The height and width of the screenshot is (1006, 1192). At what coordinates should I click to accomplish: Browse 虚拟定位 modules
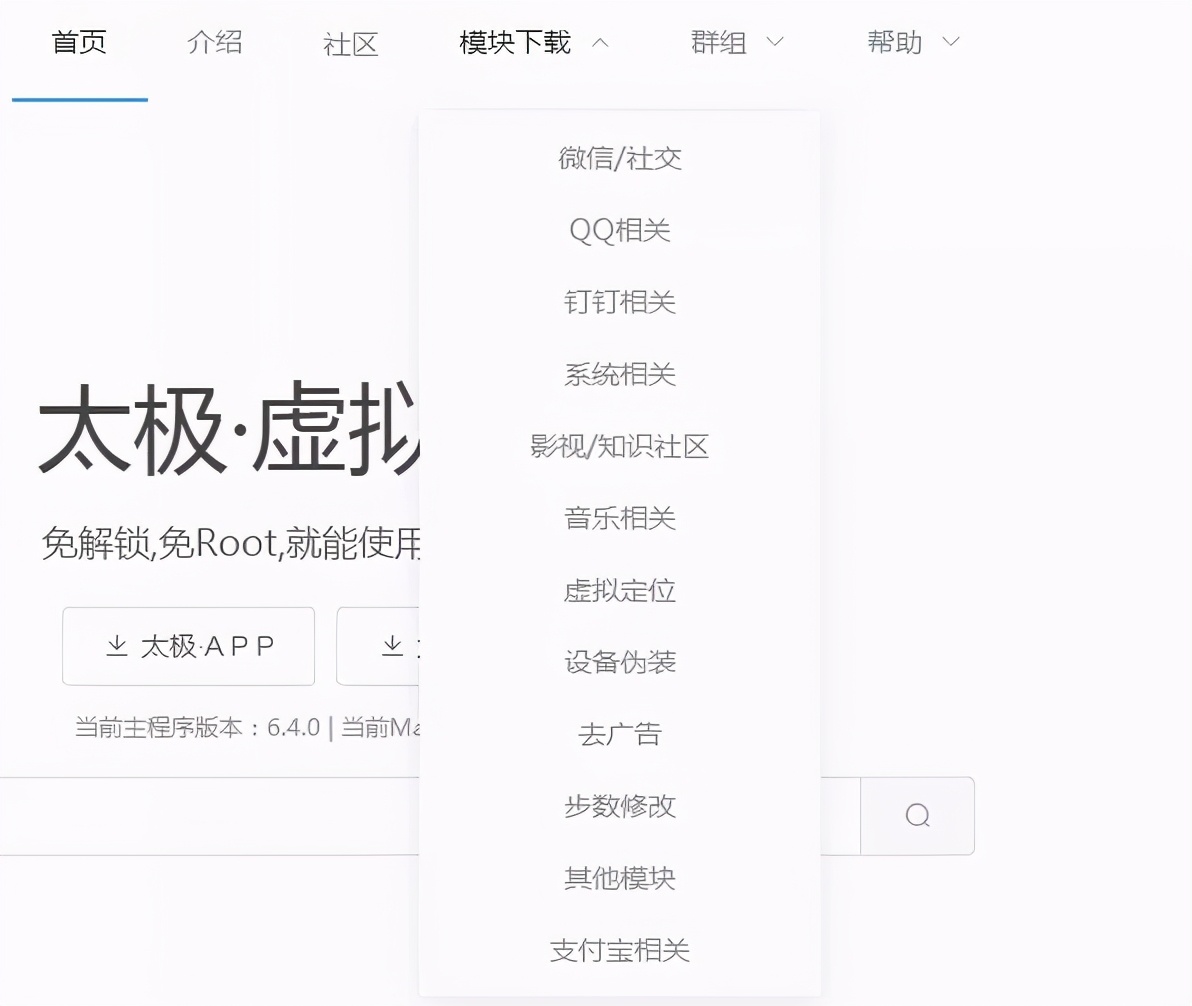[x=620, y=591]
